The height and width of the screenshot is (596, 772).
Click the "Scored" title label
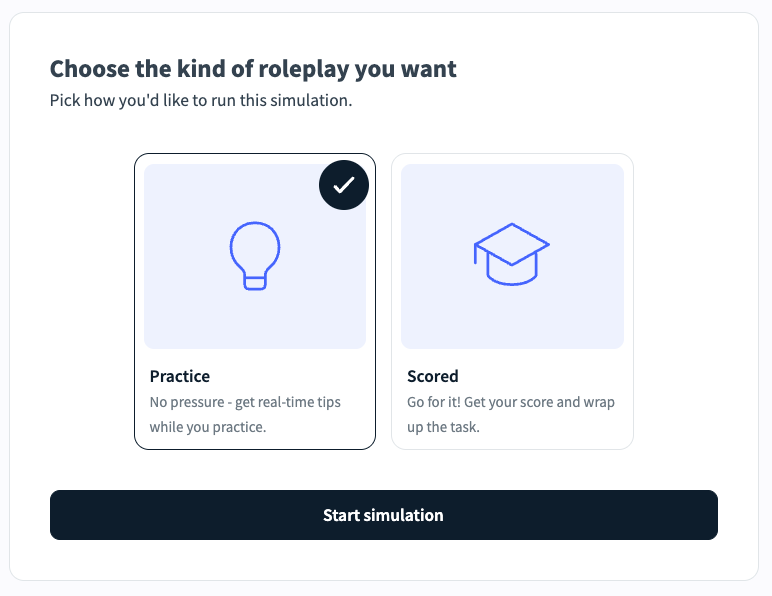tap(433, 376)
